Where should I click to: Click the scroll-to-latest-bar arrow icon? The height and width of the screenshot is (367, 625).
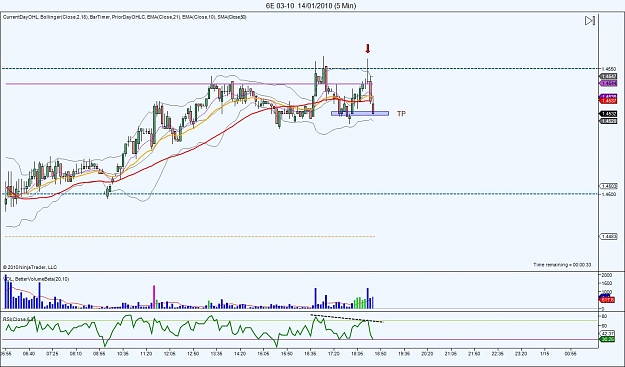click(x=590, y=21)
